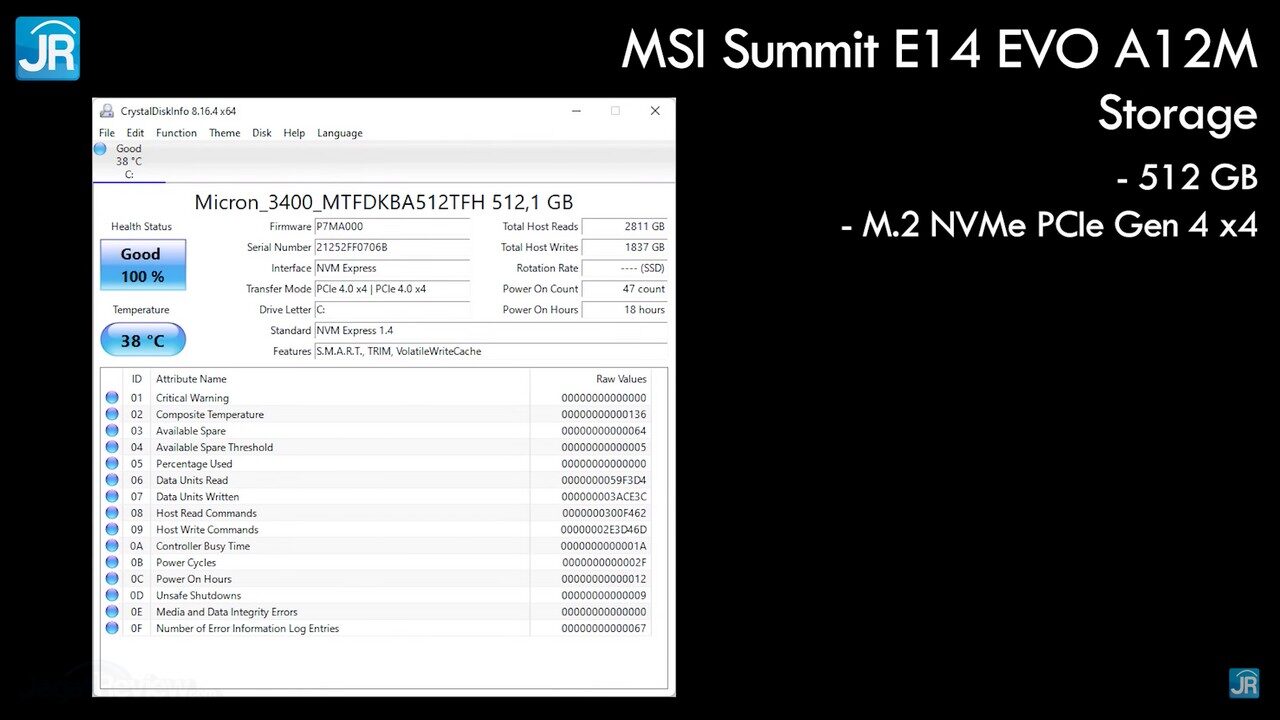Select the C: drive status icon
Image resolution: width=1280 pixels, height=720 pixels.
coord(100,148)
